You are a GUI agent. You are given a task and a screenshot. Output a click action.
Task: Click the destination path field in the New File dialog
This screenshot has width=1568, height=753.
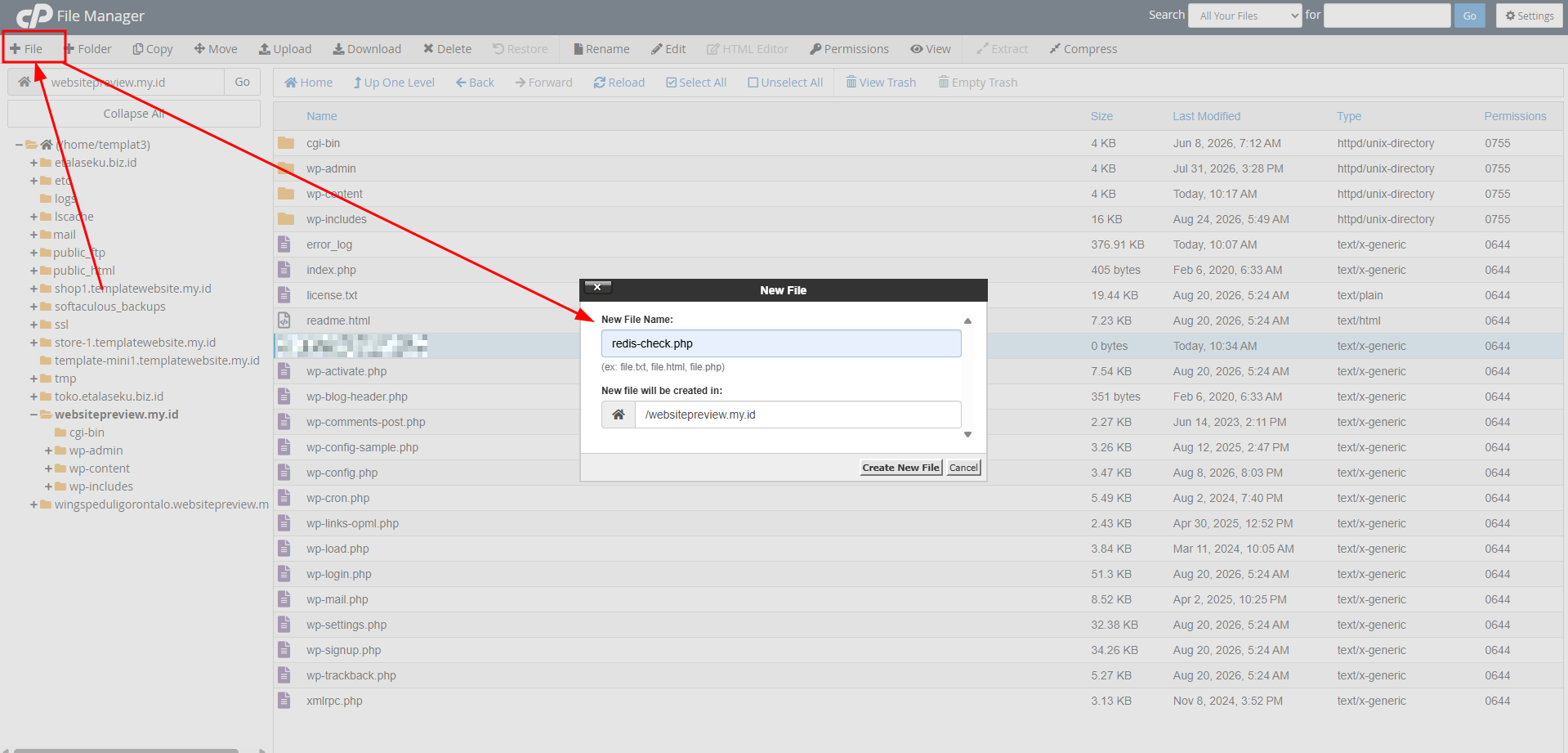click(x=797, y=415)
